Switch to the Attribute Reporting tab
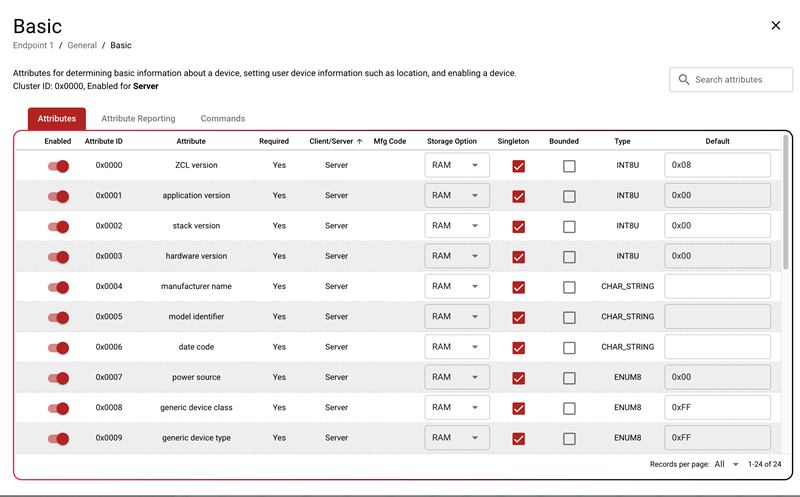 pyautogui.click(x=138, y=119)
